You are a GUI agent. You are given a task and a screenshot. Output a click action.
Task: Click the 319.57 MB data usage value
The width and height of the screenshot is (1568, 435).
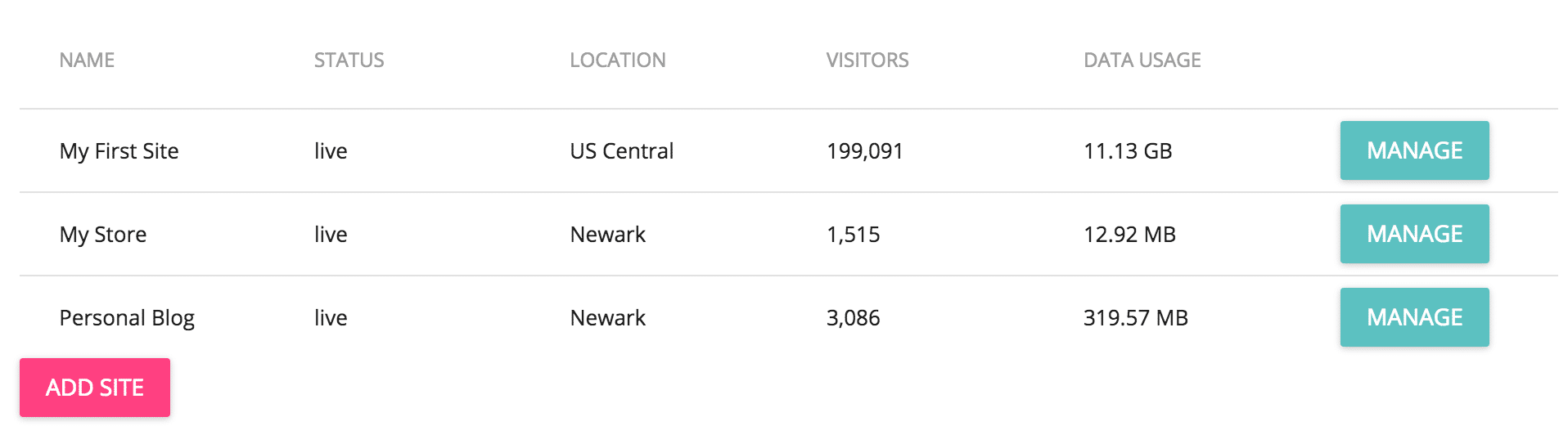point(1135,318)
